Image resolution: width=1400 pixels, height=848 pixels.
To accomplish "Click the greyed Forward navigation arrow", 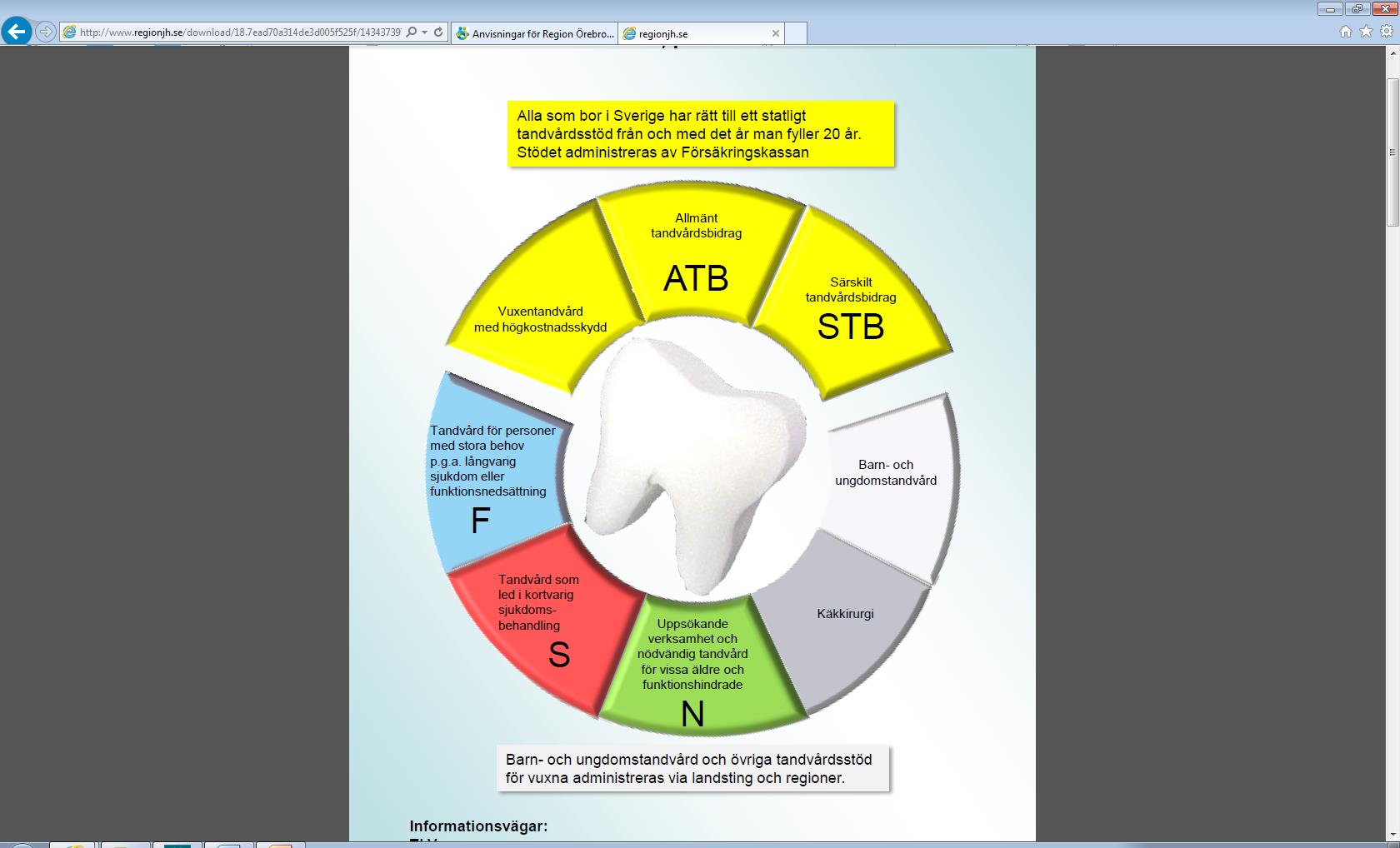I will tap(46, 32).
